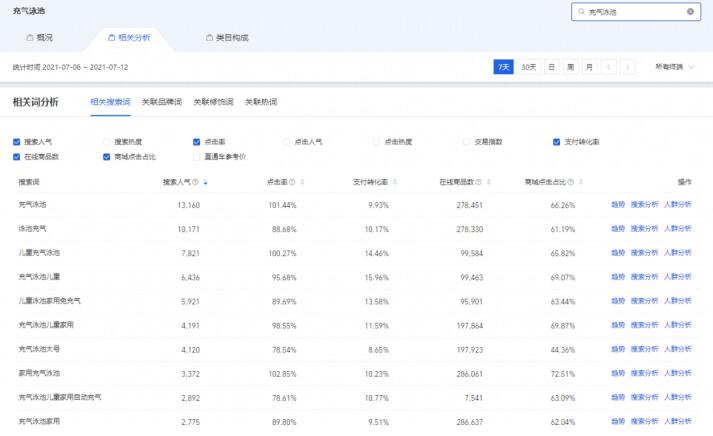Uncheck the 搜索人气 metric checkbox
Image resolution: width=713 pixels, height=436 pixels.
(x=17, y=142)
